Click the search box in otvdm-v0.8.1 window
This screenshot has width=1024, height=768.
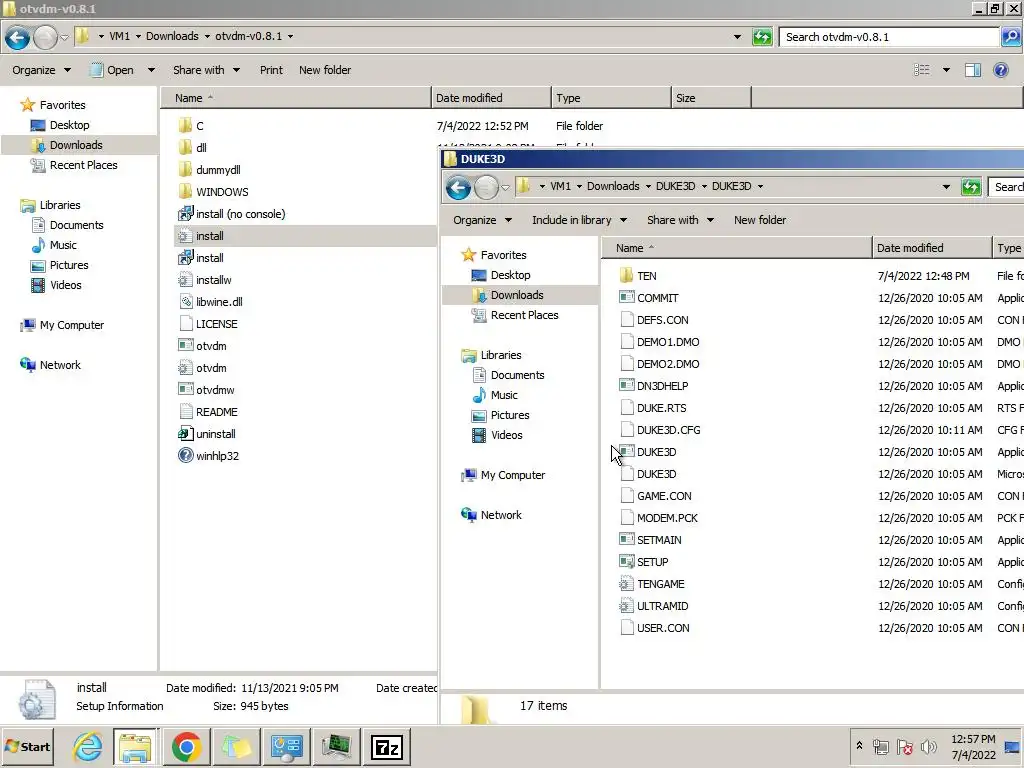pyautogui.click(x=889, y=37)
